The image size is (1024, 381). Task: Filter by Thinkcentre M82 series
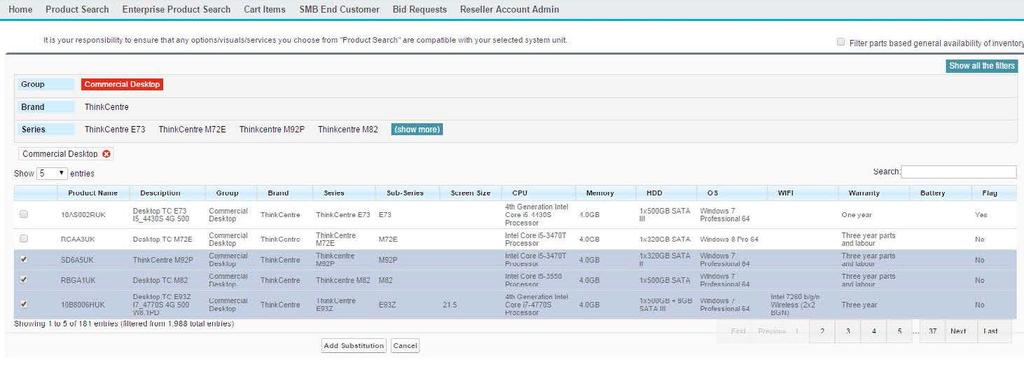click(348, 129)
